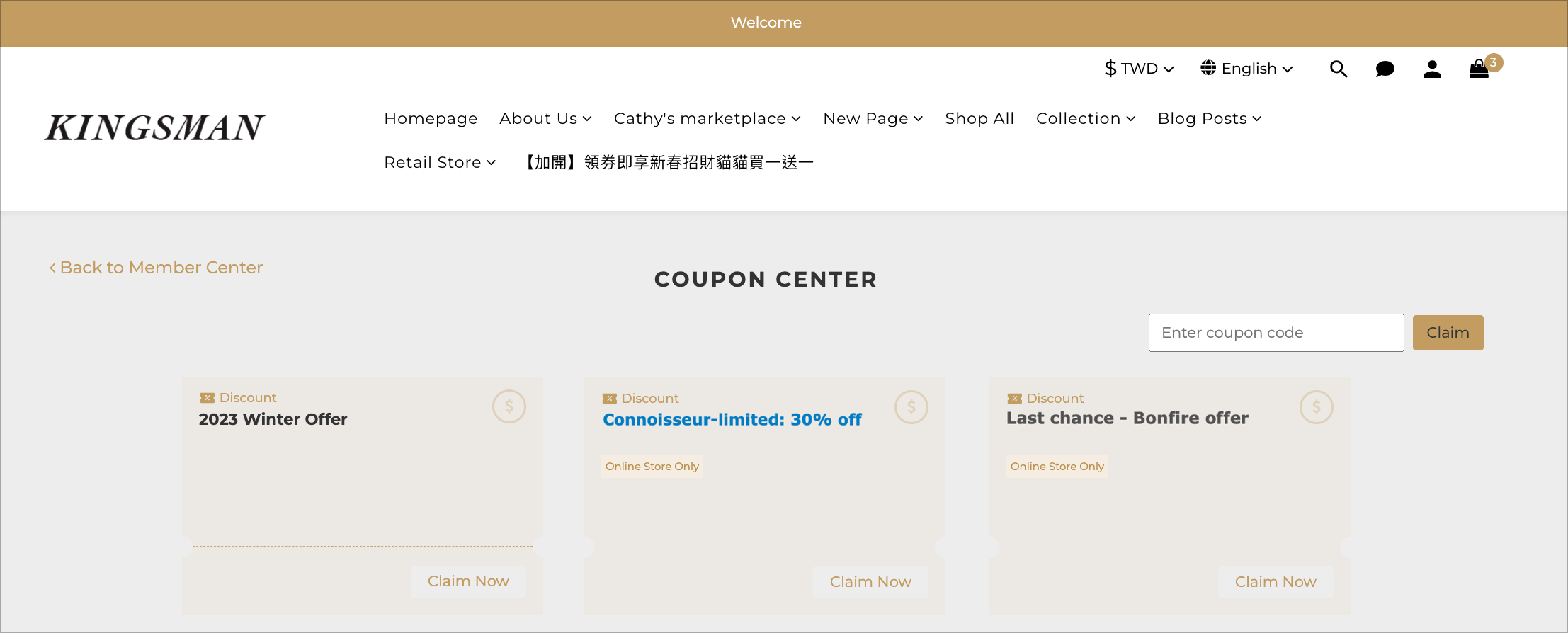1568x633 pixels.
Task: Go Back to Member Center
Action: pos(156,268)
